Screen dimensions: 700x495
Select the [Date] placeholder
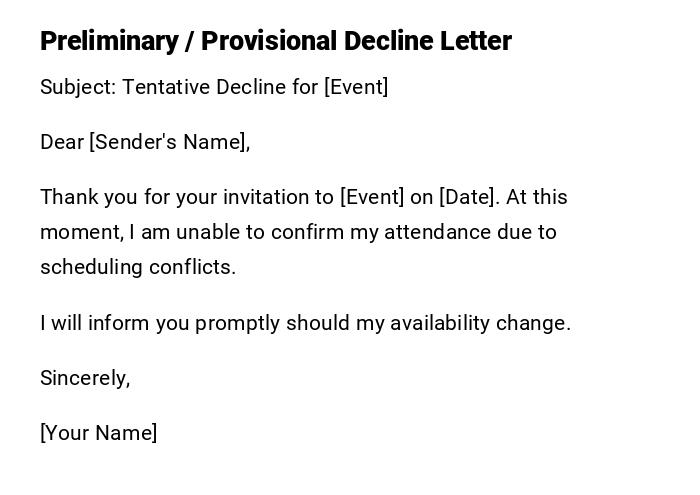pos(468,197)
